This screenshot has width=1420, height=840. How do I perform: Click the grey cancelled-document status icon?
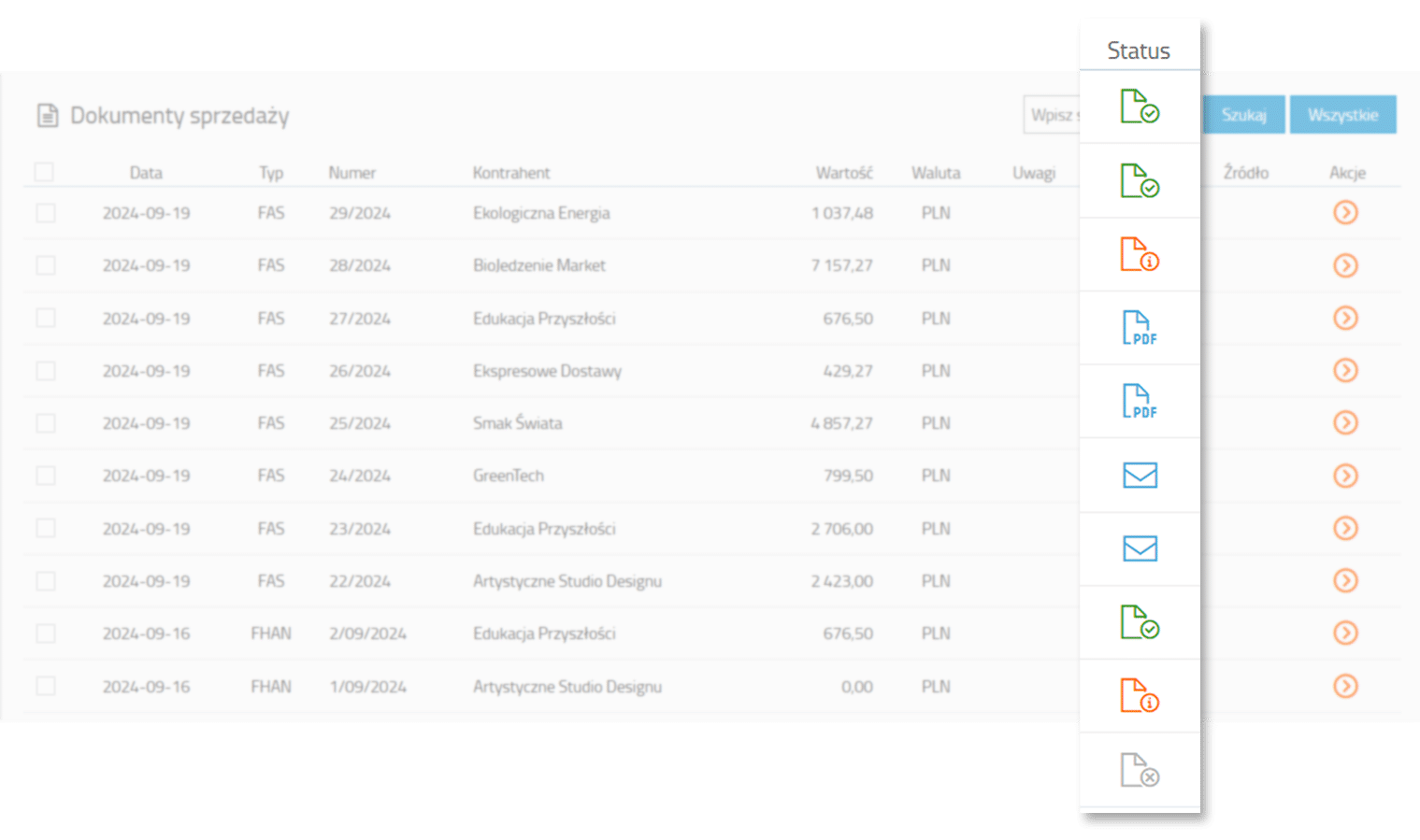(1140, 770)
